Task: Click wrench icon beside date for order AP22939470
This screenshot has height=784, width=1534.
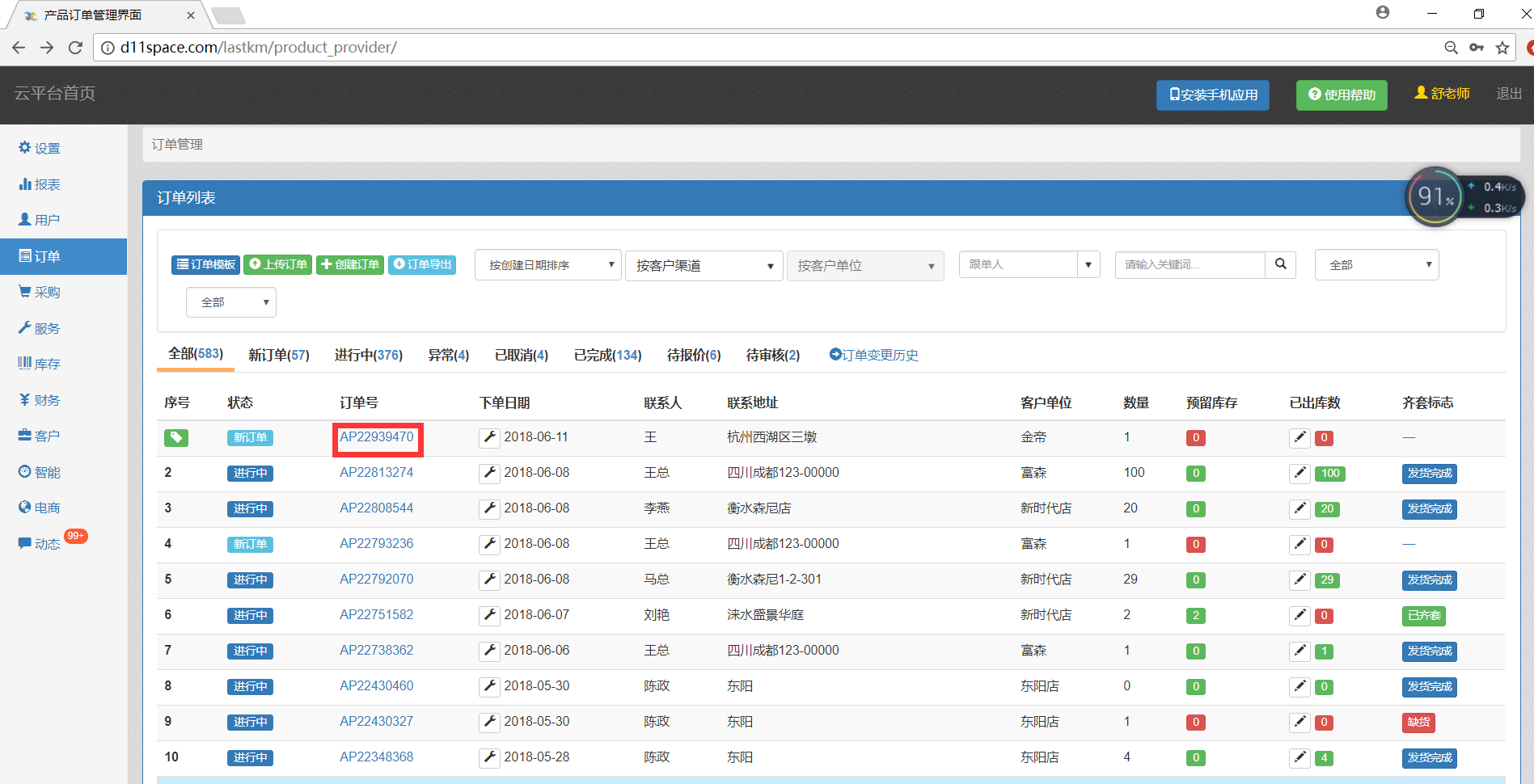Action: point(489,437)
